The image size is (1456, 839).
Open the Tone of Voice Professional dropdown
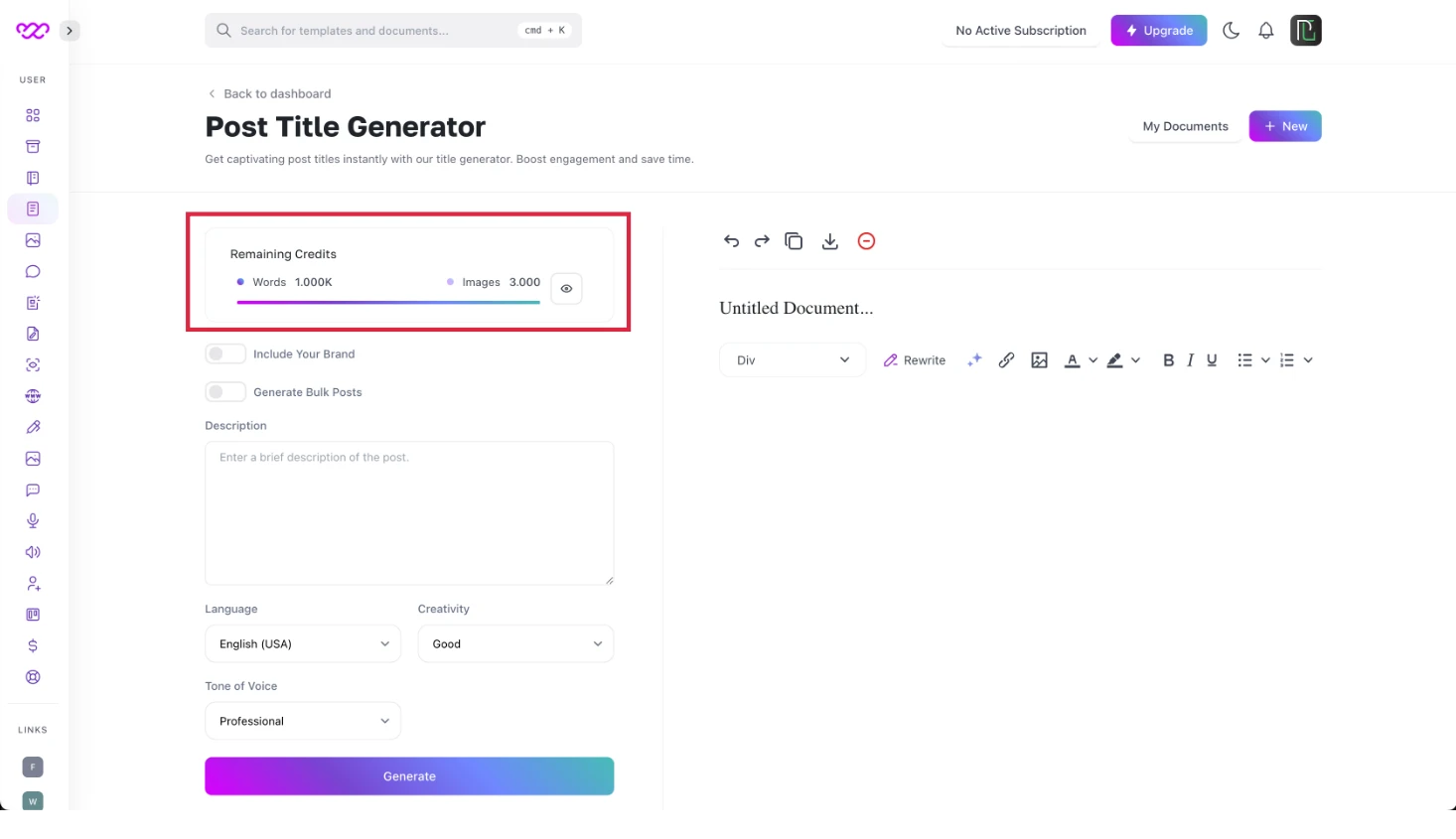(303, 722)
